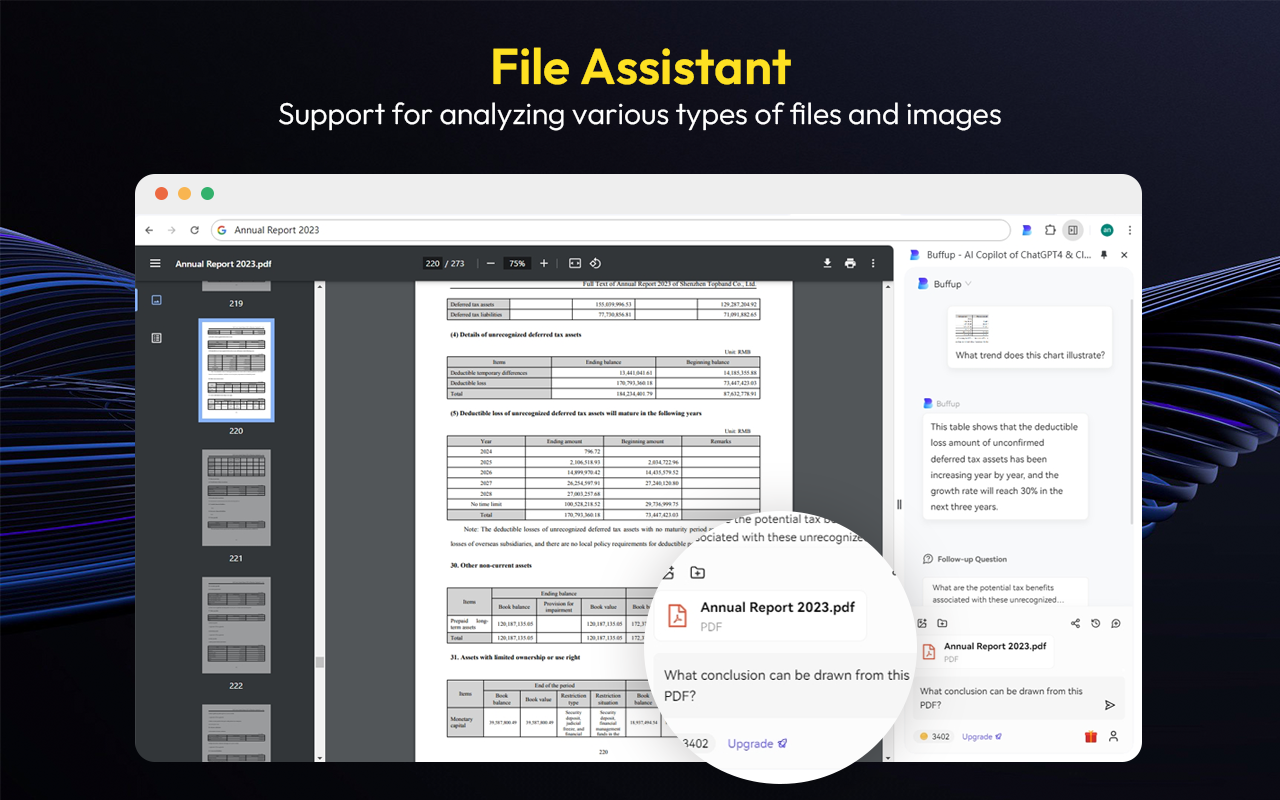Click the side panel resize handle
This screenshot has width=1280, height=800.
click(x=898, y=505)
